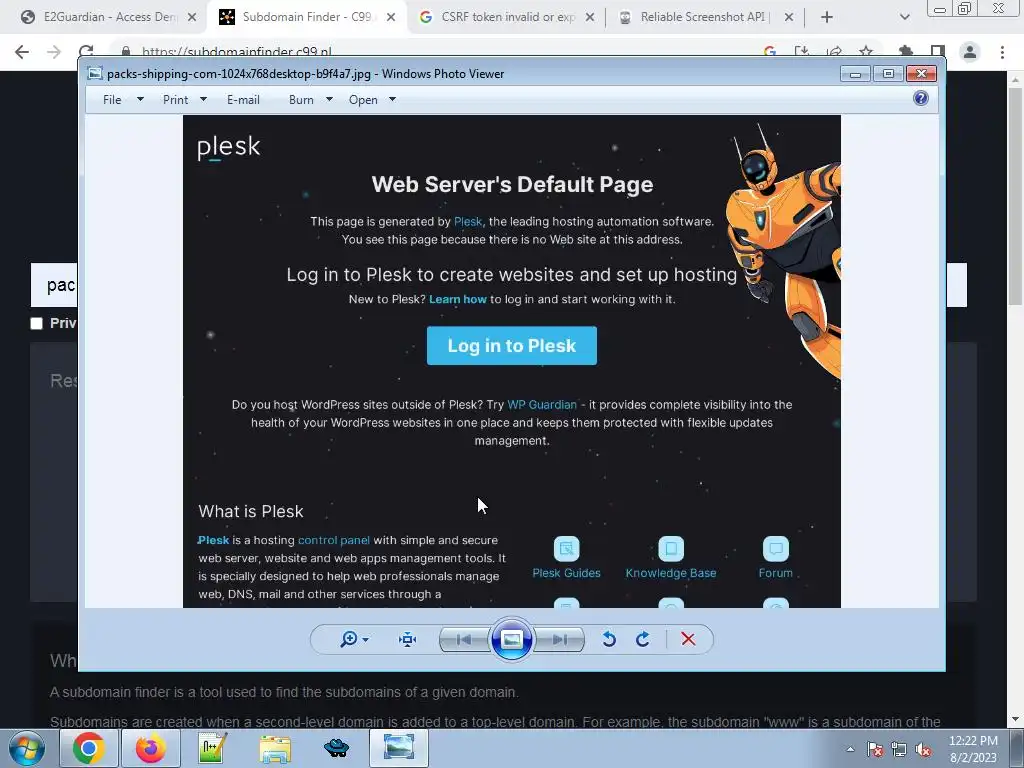Rotate image clockwise
The image size is (1024, 768).
[x=643, y=639]
